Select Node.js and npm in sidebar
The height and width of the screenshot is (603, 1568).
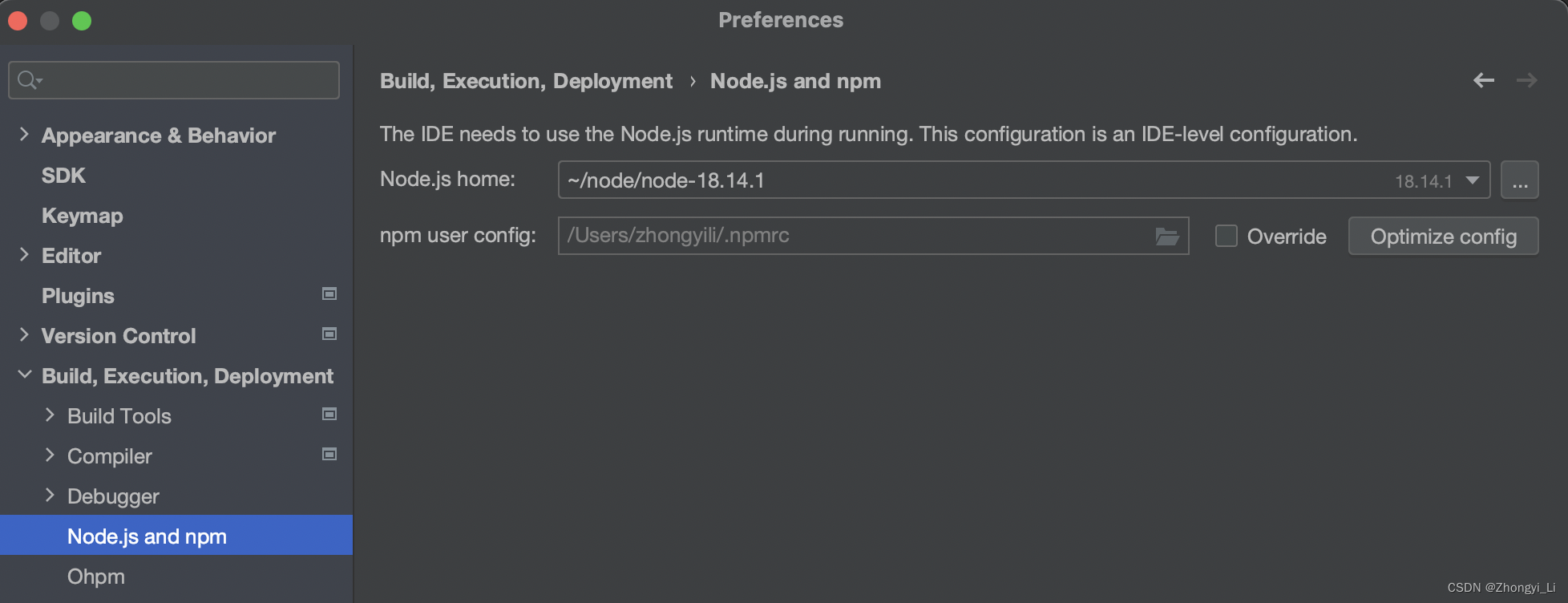pyautogui.click(x=176, y=535)
